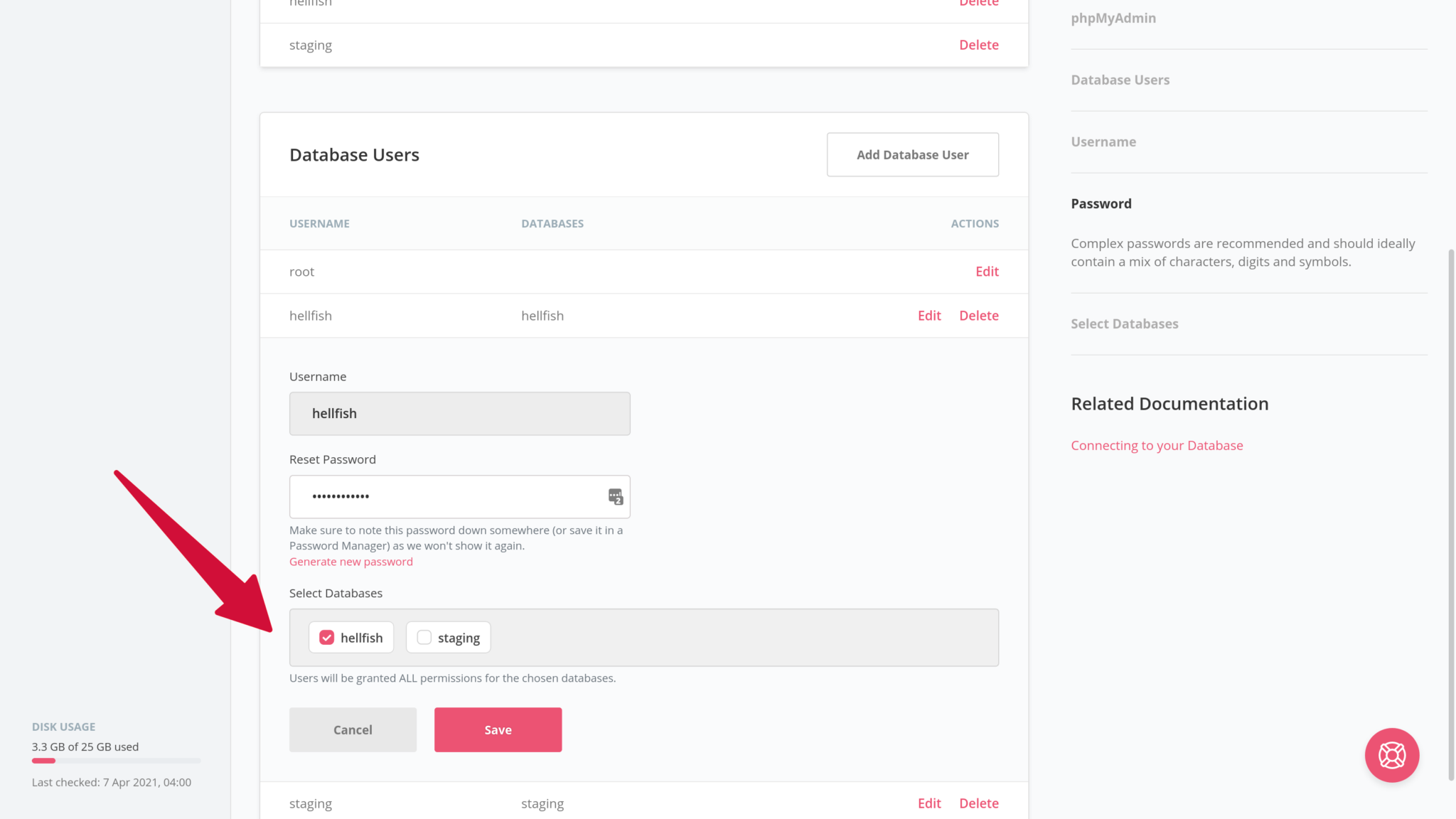Generate a new password for hellfish
Image resolution: width=1456 pixels, height=819 pixels.
point(350,561)
